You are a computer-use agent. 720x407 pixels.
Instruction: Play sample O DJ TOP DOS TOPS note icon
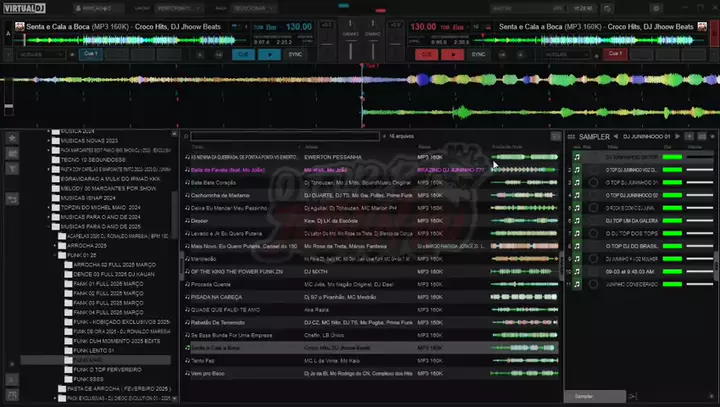(x=577, y=233)
